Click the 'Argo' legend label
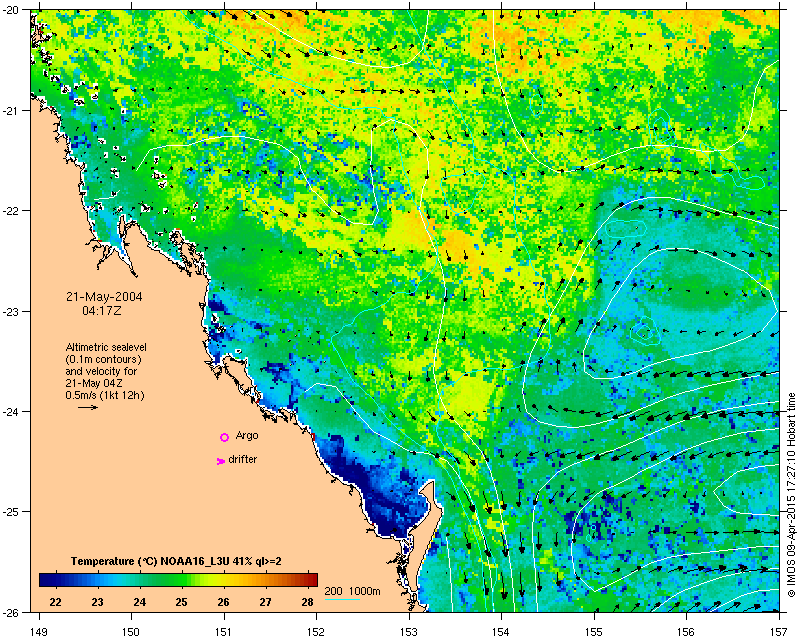Image resolution: width=800 pixels, height=640 pixels. click(247, 435)
